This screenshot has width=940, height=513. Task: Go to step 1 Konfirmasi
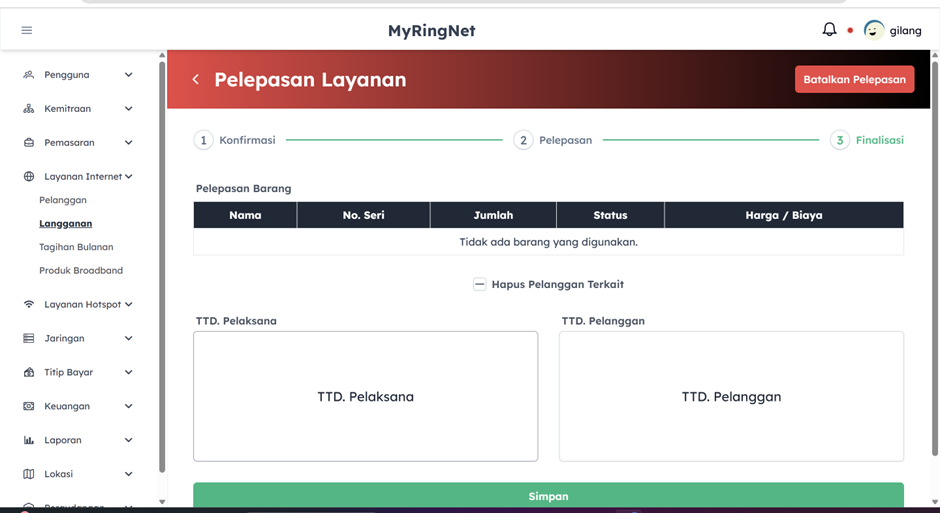point(204,140)
